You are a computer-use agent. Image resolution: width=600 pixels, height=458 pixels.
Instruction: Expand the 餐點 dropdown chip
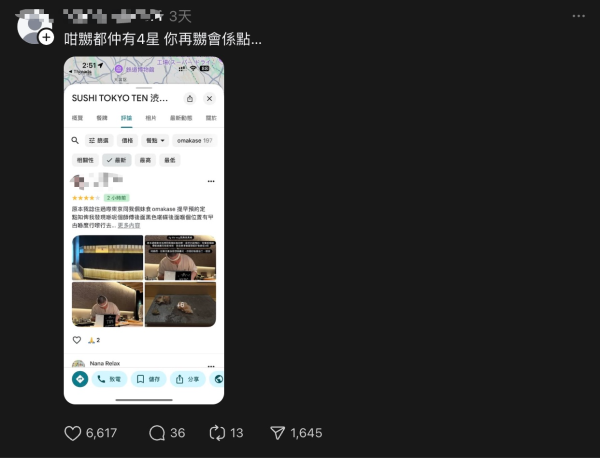coord(155,140)
